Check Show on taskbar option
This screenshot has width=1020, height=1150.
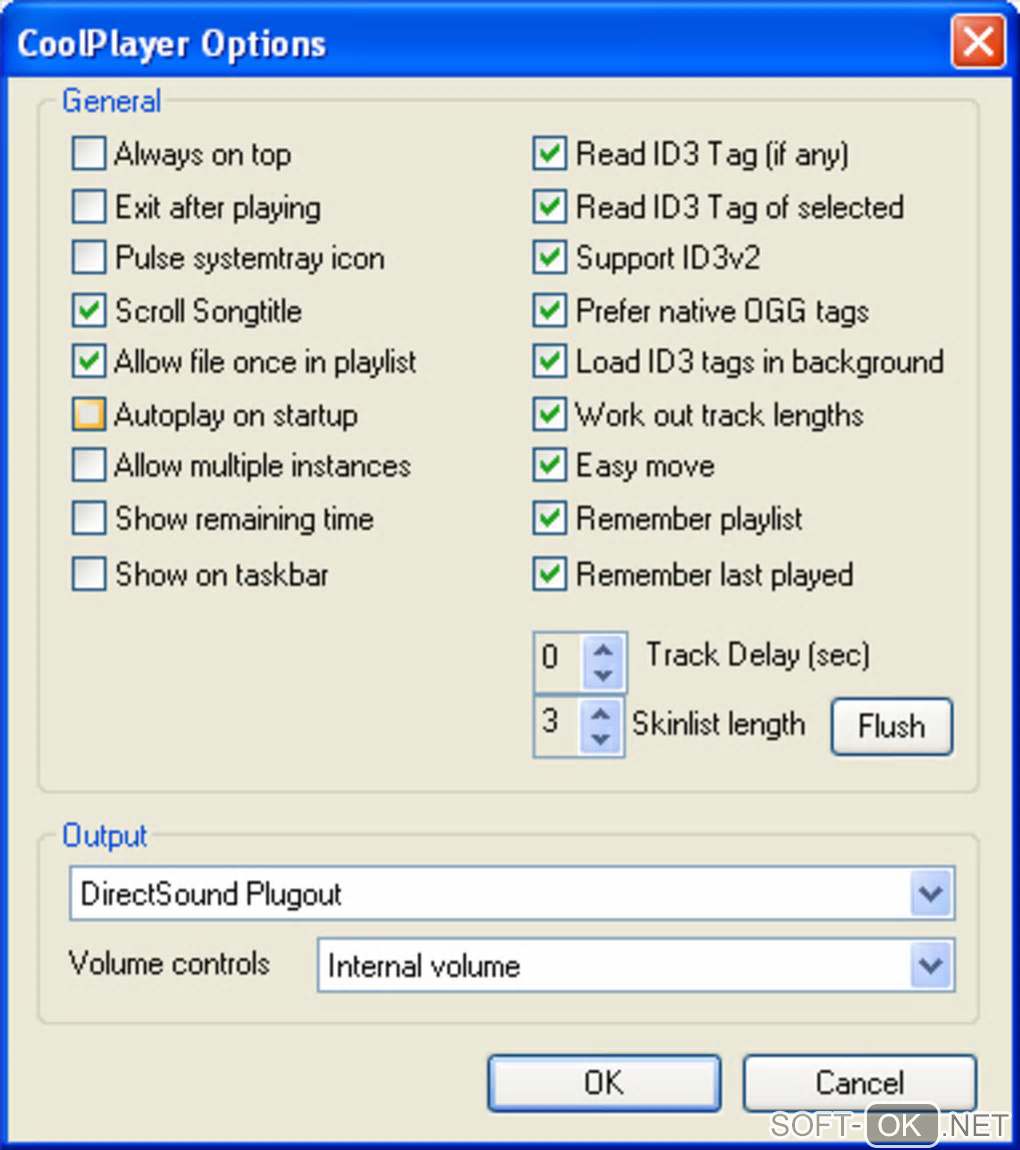coord(89,574)
